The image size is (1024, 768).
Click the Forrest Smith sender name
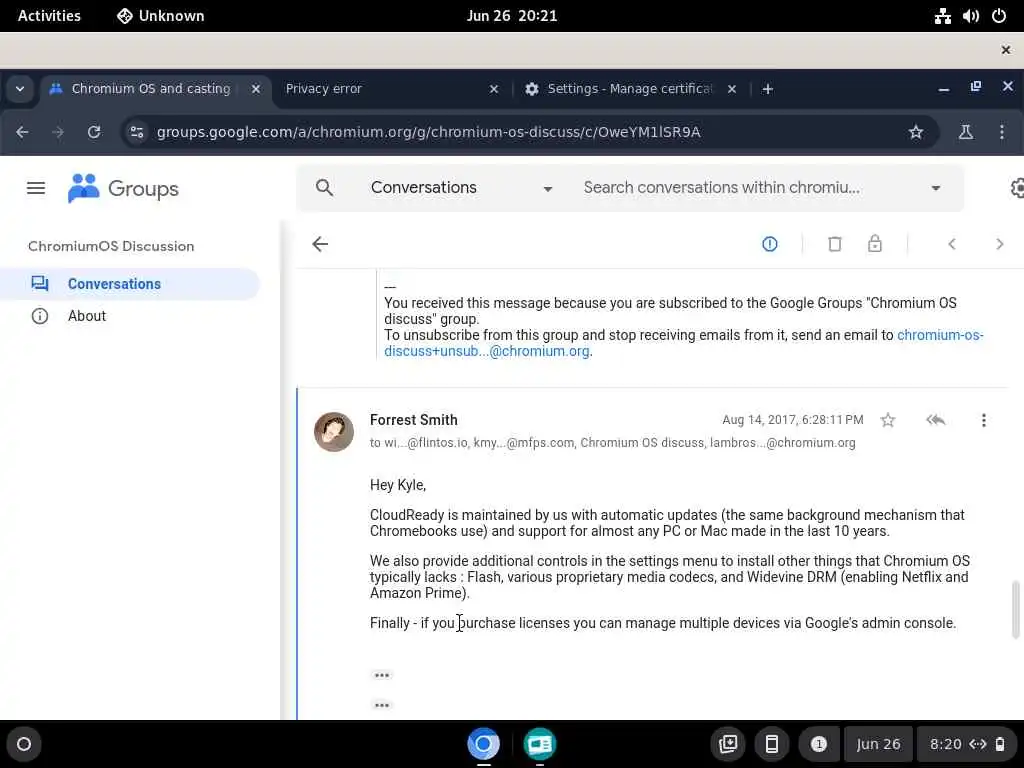click(413, 420)
